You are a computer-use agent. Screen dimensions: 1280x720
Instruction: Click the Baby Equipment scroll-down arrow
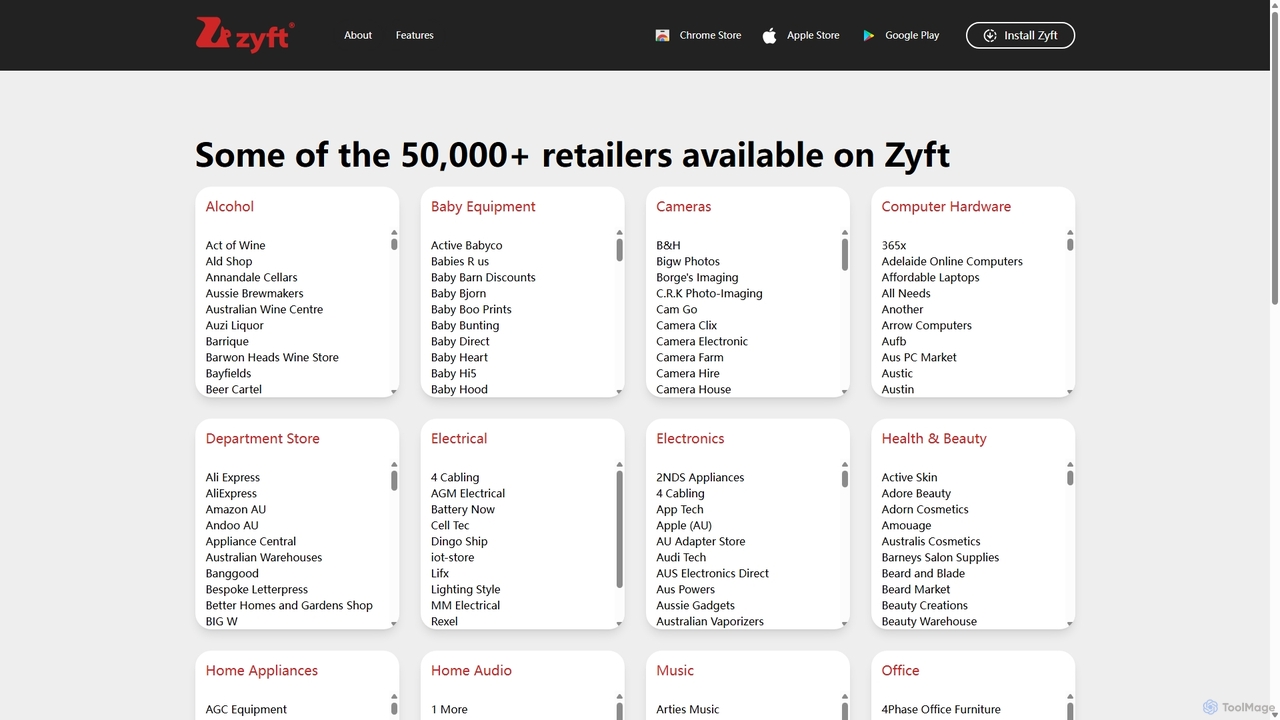click(619, 392)
